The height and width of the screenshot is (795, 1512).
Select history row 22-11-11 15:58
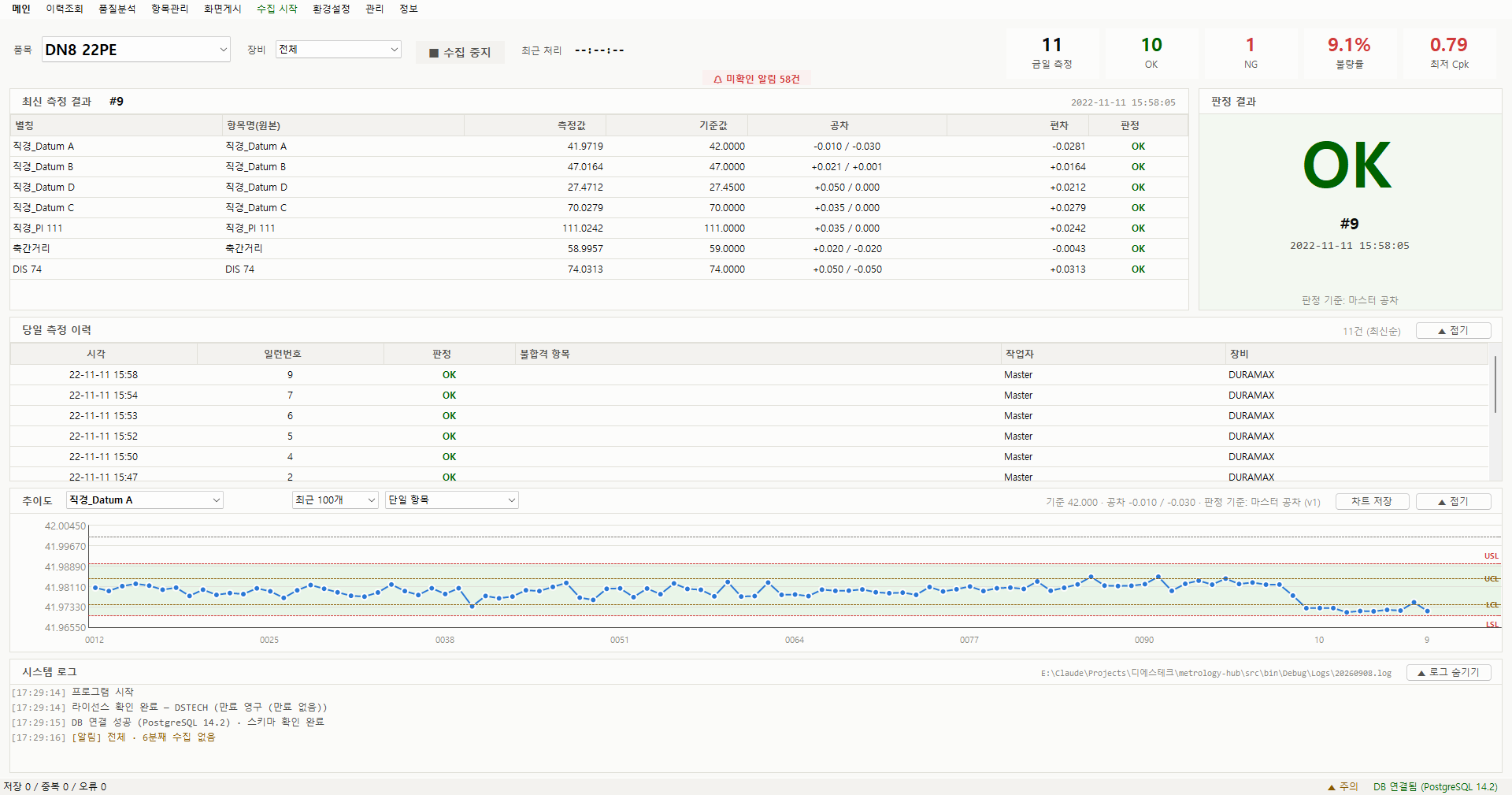click(750, 375)
